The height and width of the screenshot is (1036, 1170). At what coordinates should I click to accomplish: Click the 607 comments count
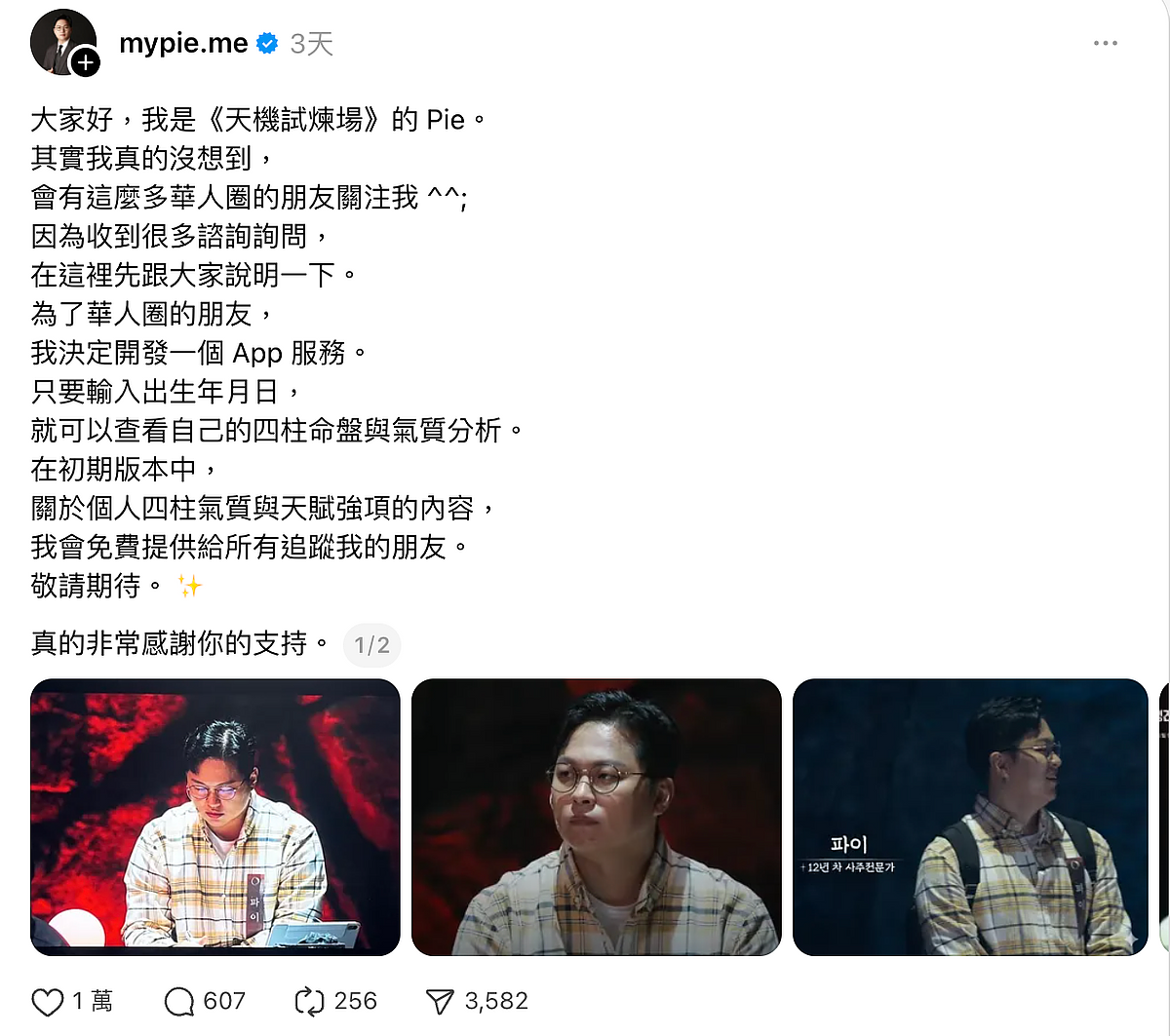point(224,1002)
